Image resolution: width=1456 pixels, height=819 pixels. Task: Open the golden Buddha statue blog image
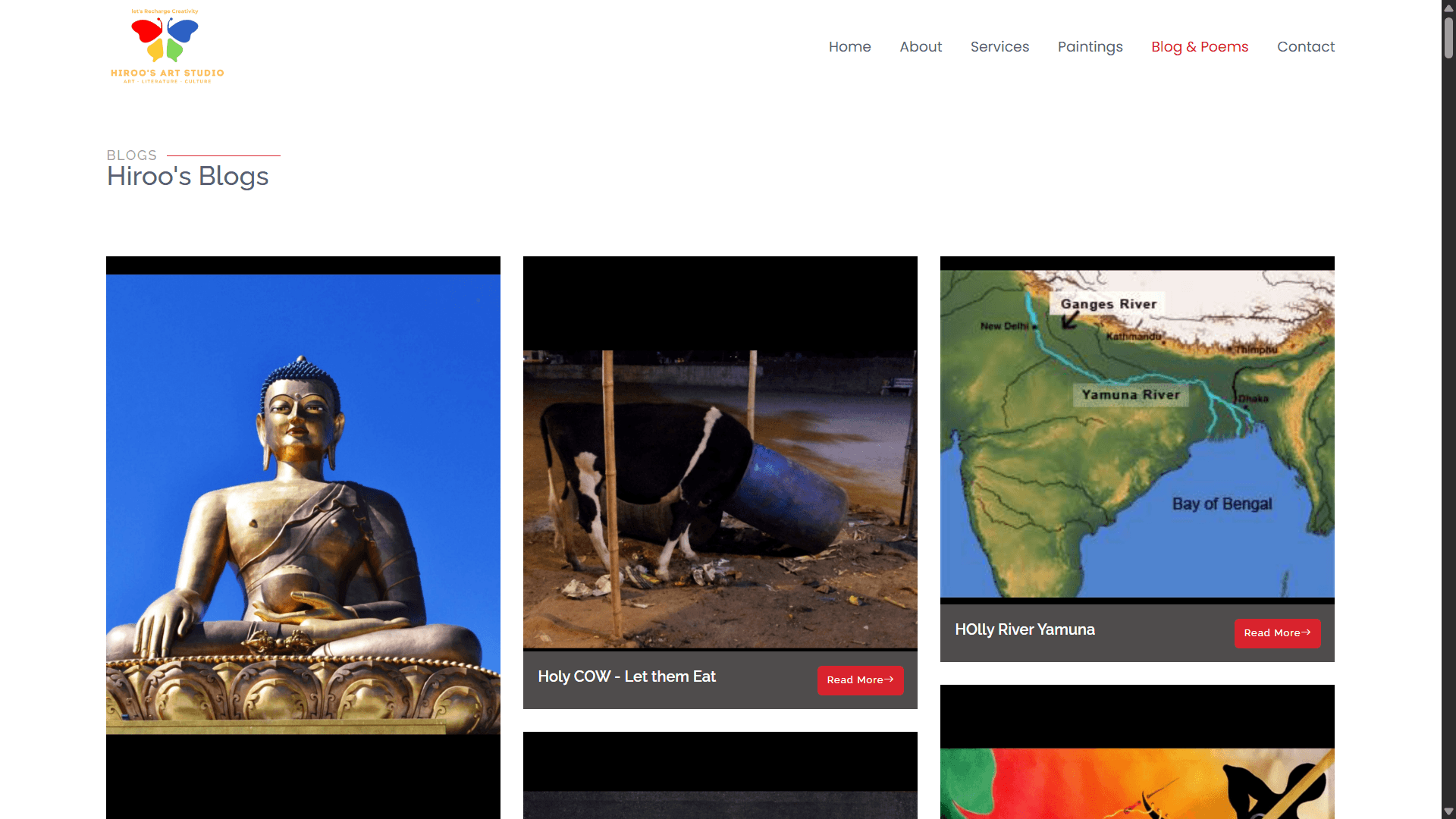click(x=303, y=504)
